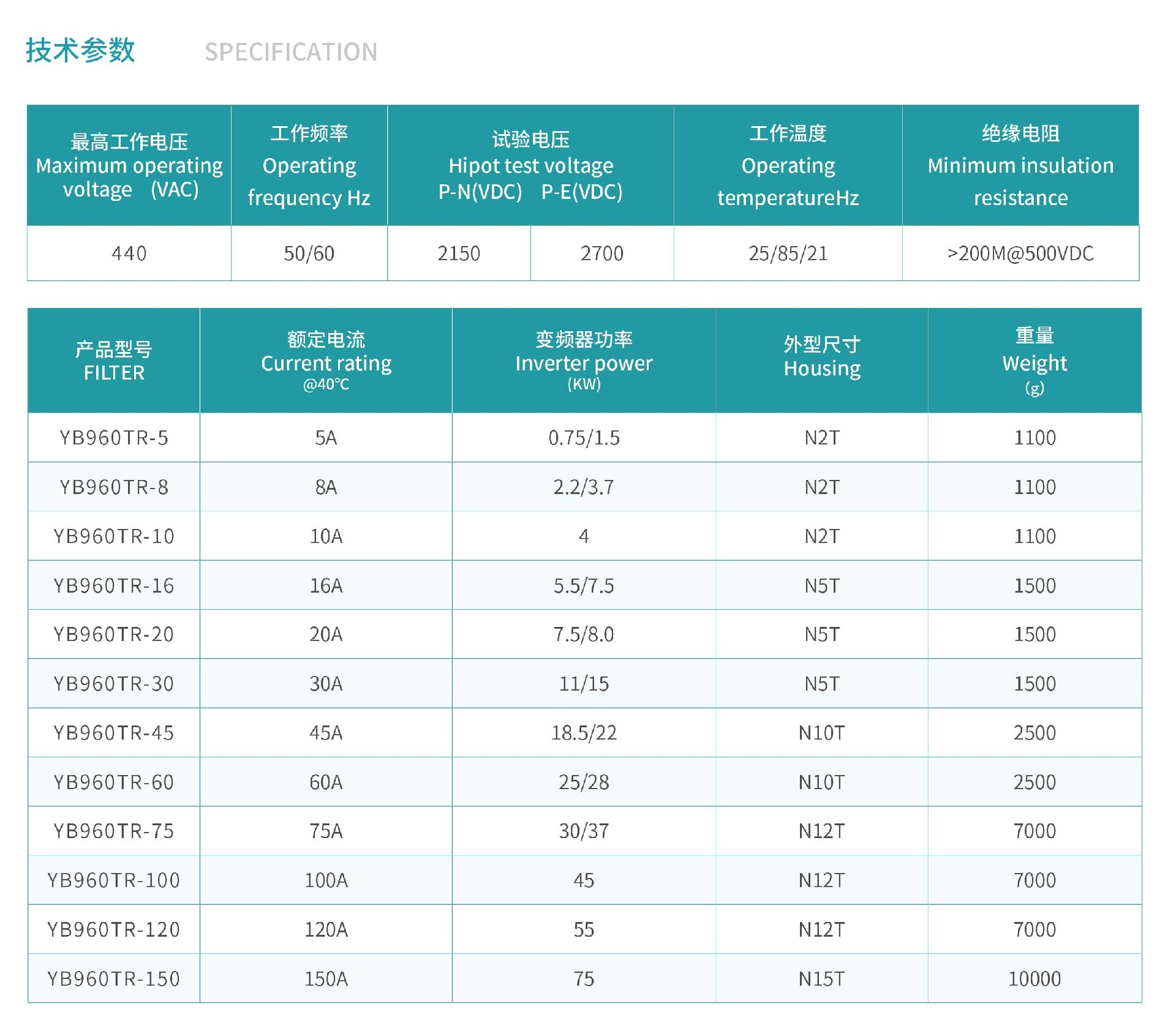Click the 30/37 inverter power
This screenshot has height=1023, width=1176.
click(584, 831)
